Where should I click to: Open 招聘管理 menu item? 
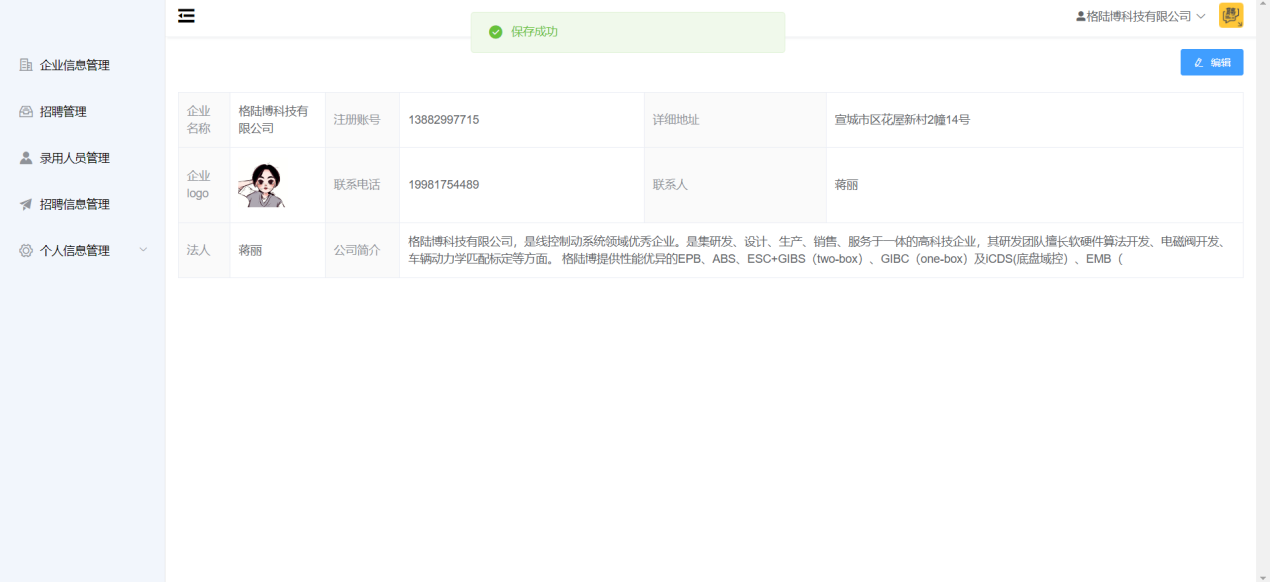[x=82, y=111]
